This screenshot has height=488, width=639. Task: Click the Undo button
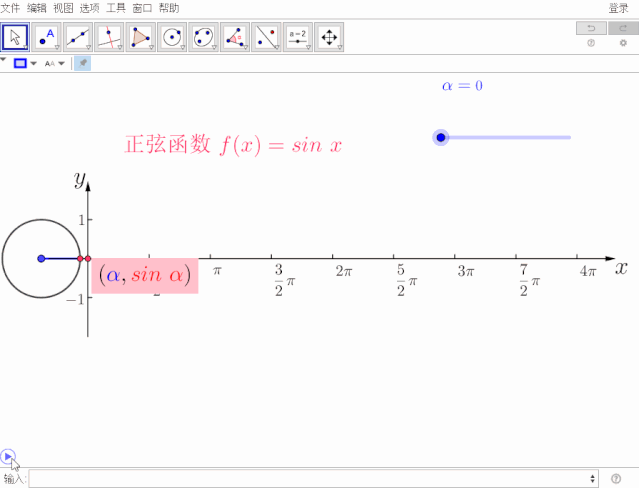point(591,28)
